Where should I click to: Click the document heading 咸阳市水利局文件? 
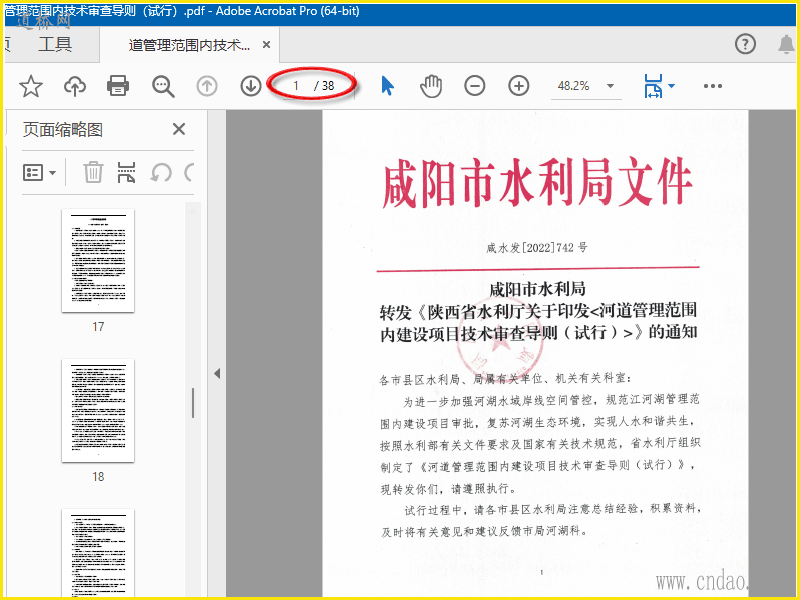tap(537, 182)
